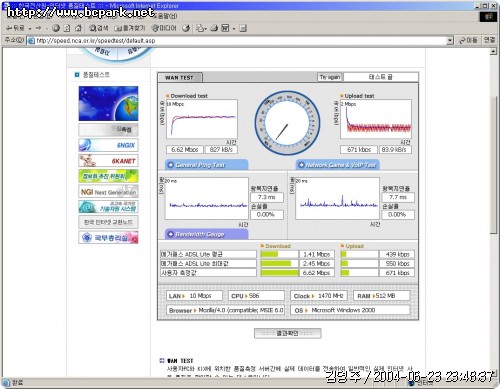Expand the Mail button dropdown arrow

[x=206, y=29]
